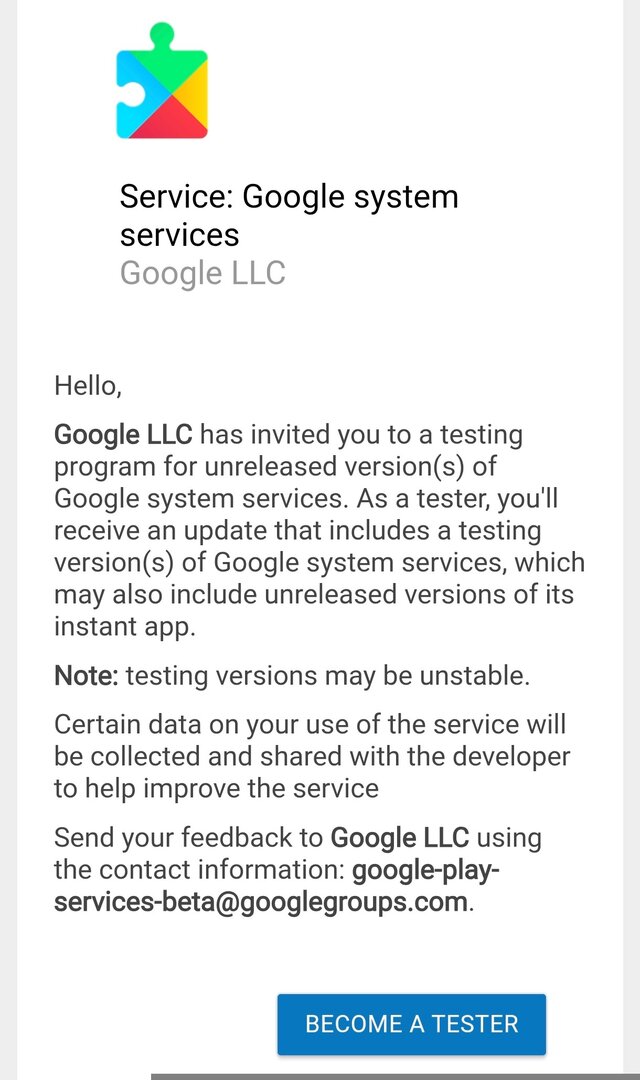Click the "Send your feedback to" text
This screenshot has height=1080, width=640.
coord(189,837)
